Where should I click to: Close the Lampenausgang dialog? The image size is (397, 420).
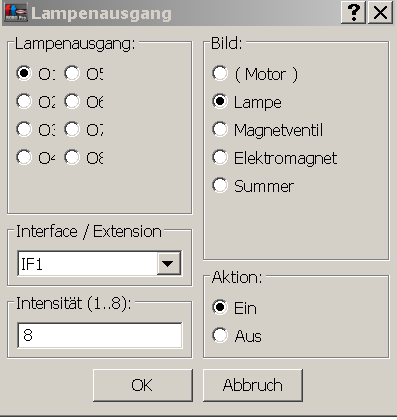[380, 13]
